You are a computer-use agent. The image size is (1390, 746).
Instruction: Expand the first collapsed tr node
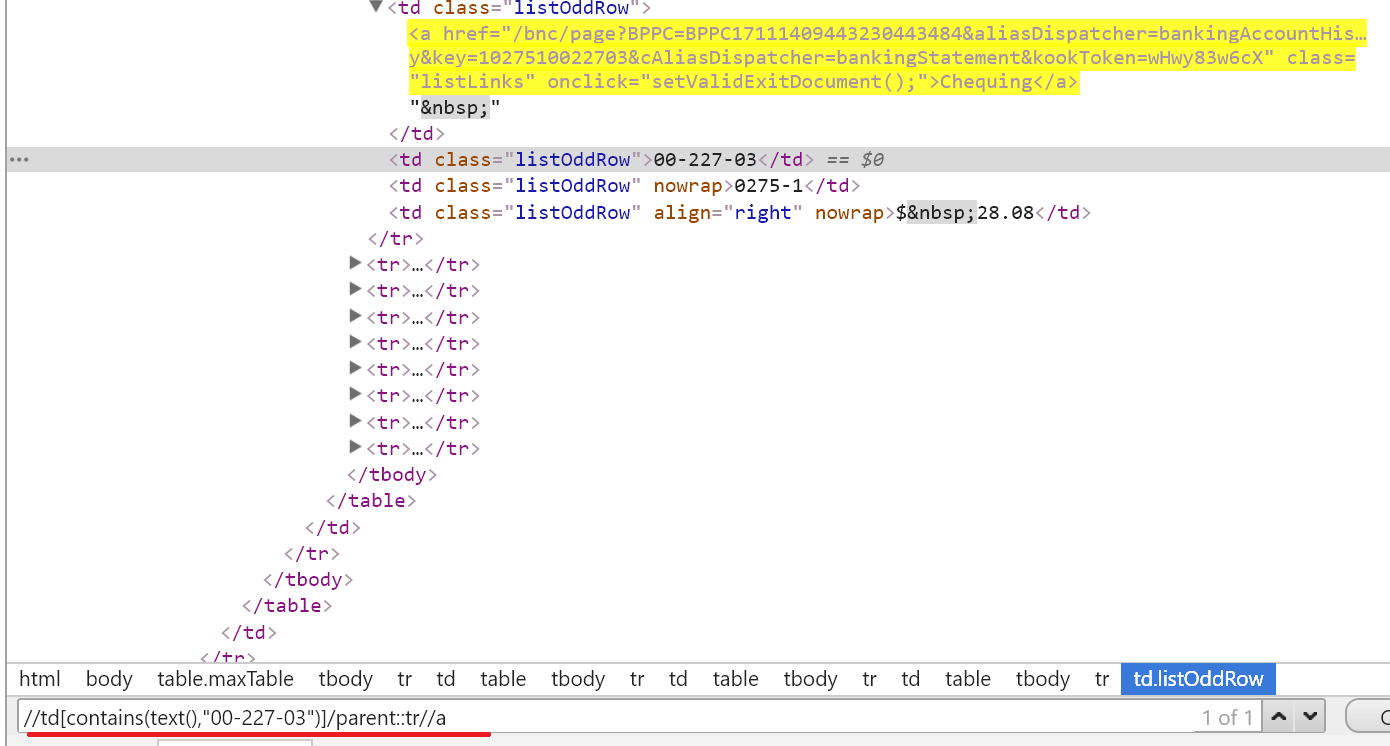pos(355,264)
